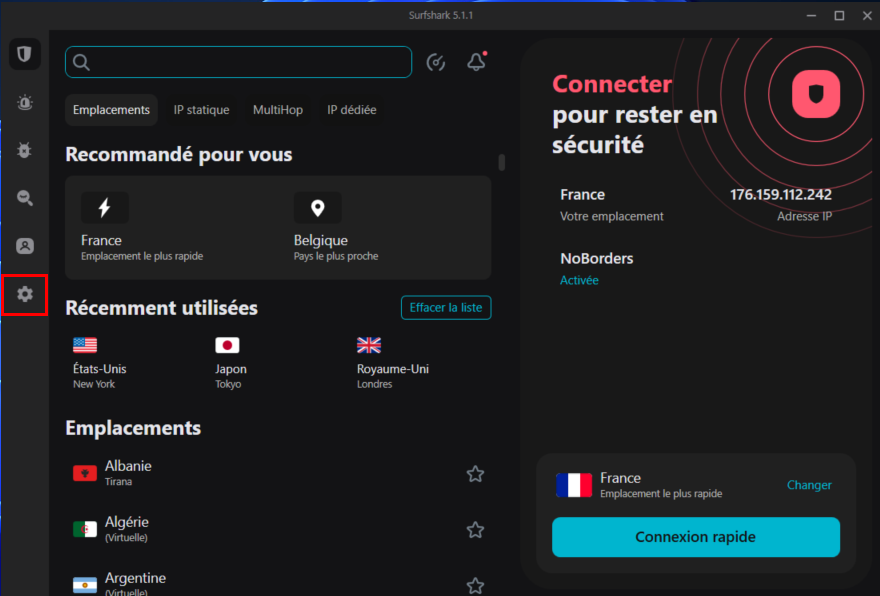
Task: Connect to États-Unis New York
Action: [x=100, y=363]
